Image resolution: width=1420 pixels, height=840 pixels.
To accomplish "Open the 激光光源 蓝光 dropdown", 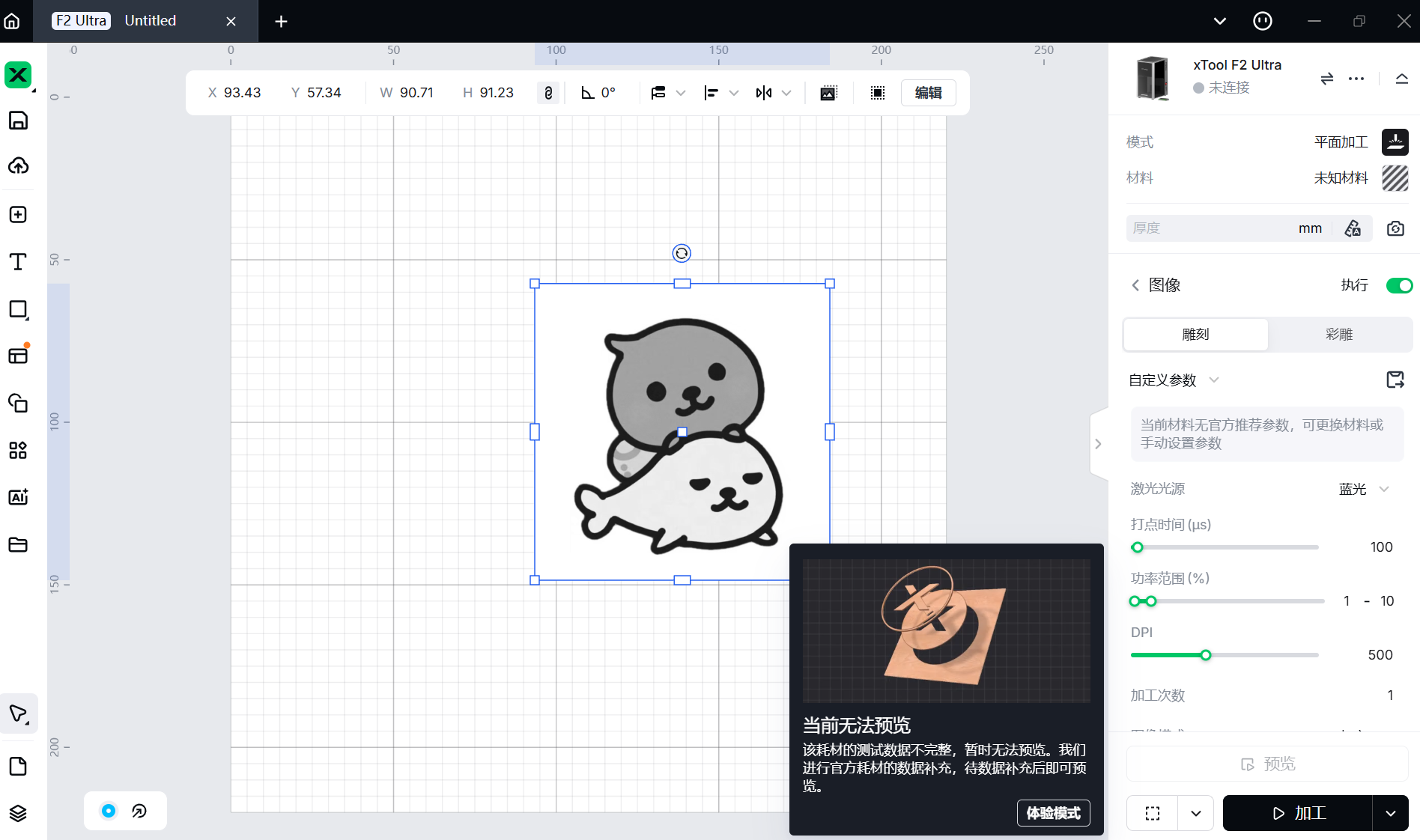I will [1364, 489].
